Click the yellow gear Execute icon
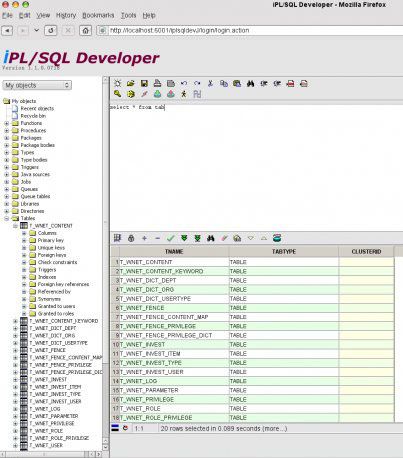 [131, 94]
